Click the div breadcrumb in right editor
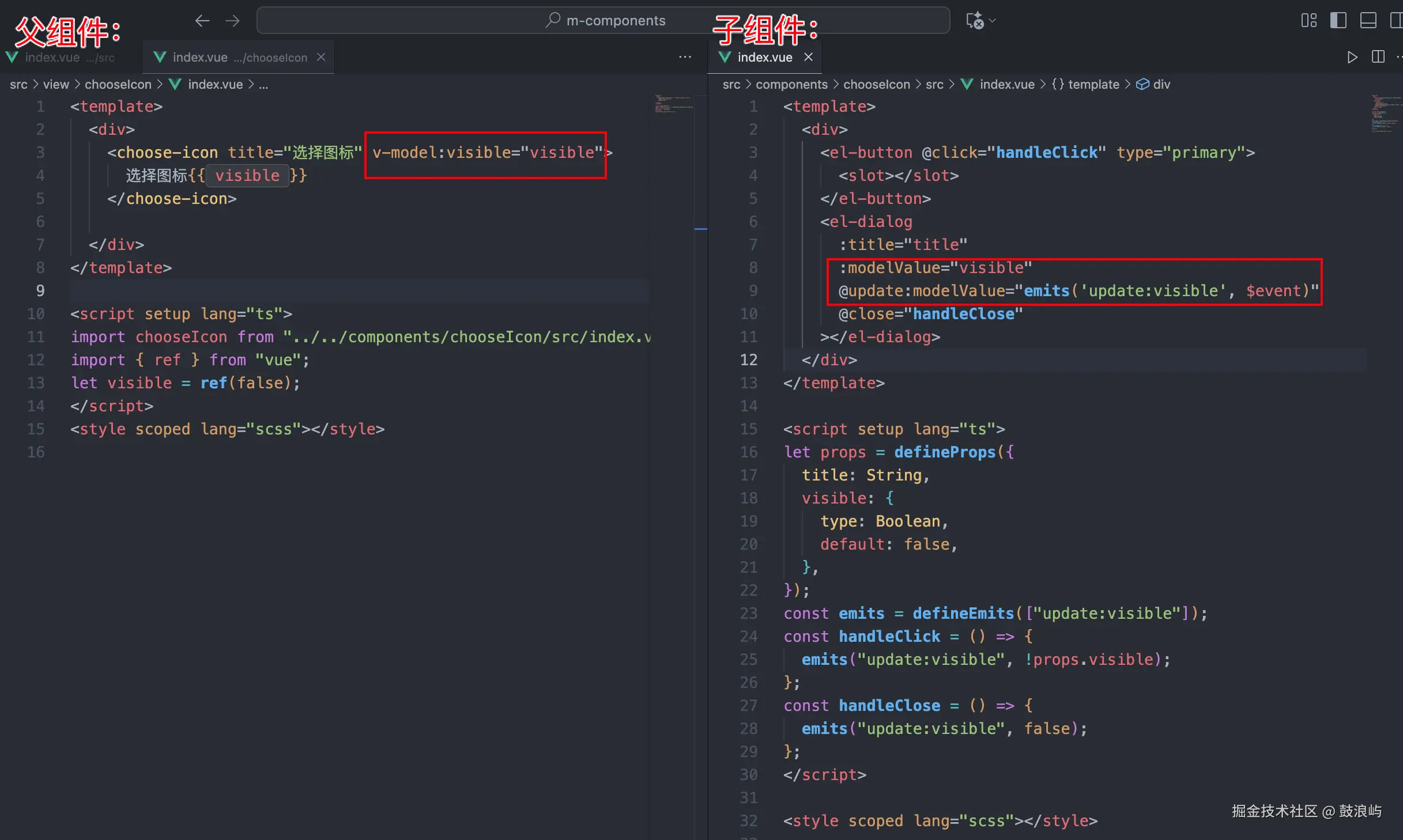 1161,85
